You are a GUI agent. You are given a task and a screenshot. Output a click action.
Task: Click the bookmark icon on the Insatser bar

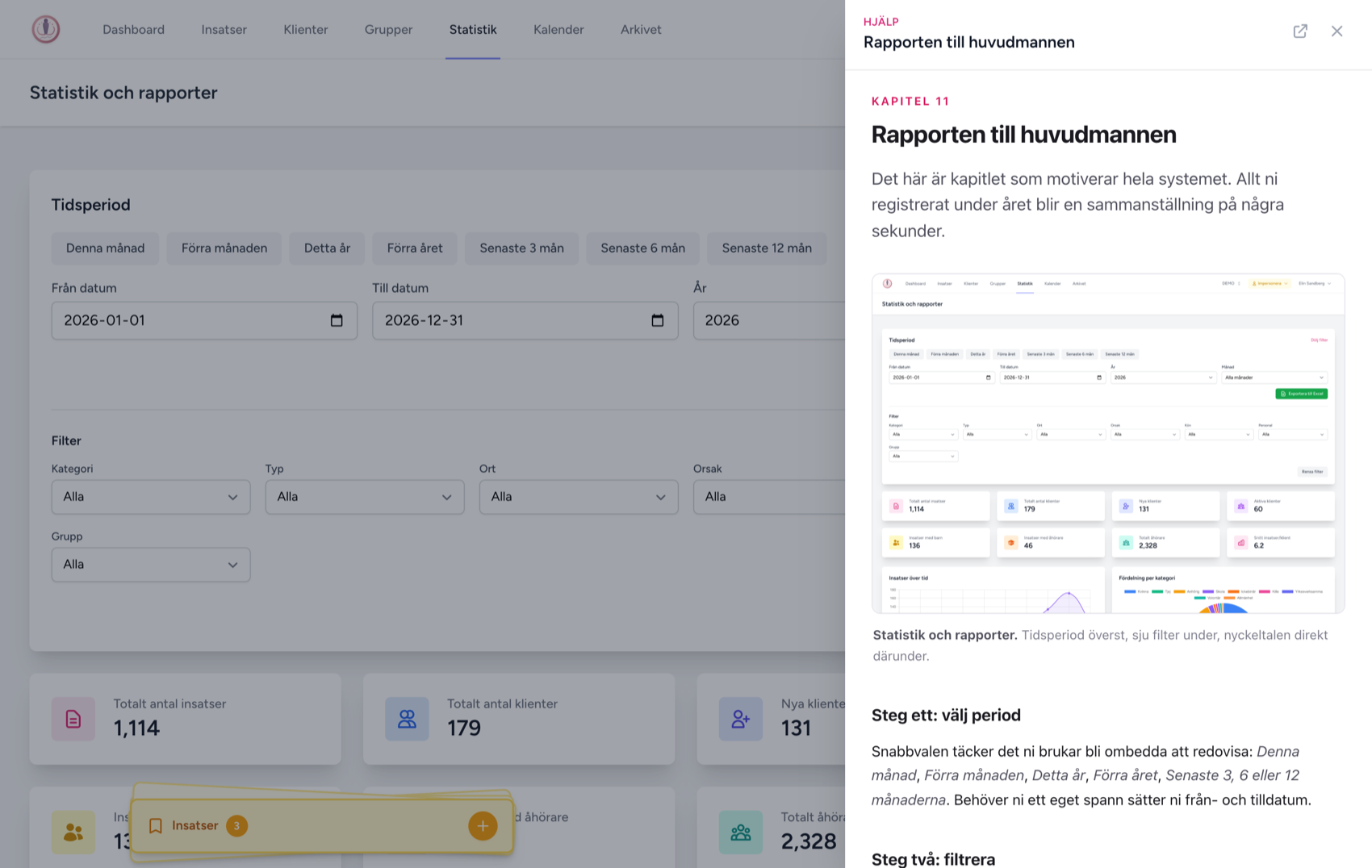click(x=156, y=825)
